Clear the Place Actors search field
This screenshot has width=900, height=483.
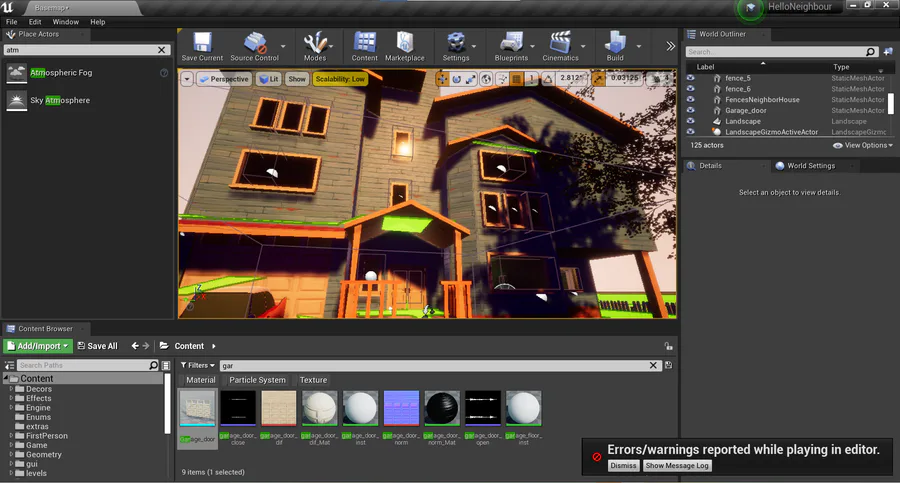[x=162, y=50]
